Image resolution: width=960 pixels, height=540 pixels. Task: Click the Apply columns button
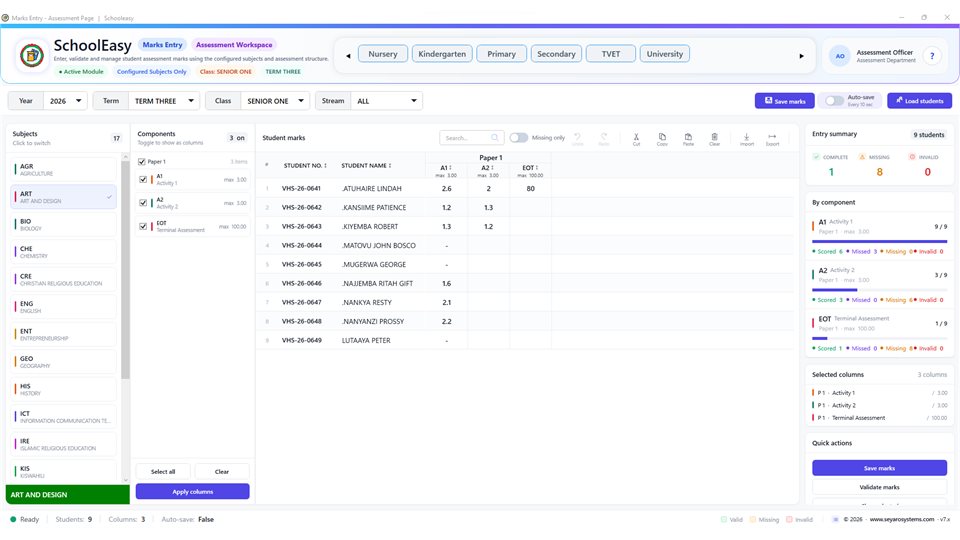pyautogui.click(x=192, y=492)
